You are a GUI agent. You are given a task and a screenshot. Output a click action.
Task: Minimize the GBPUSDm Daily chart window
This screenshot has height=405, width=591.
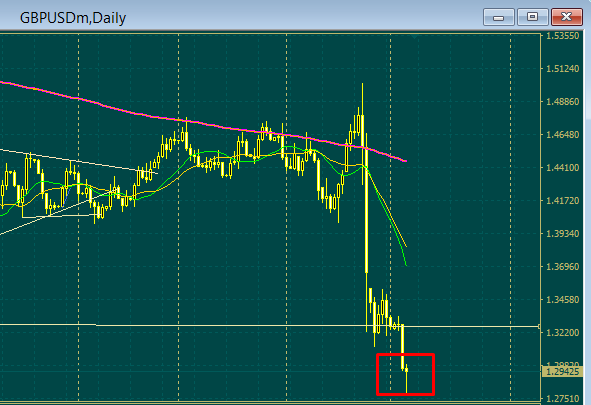499,17
